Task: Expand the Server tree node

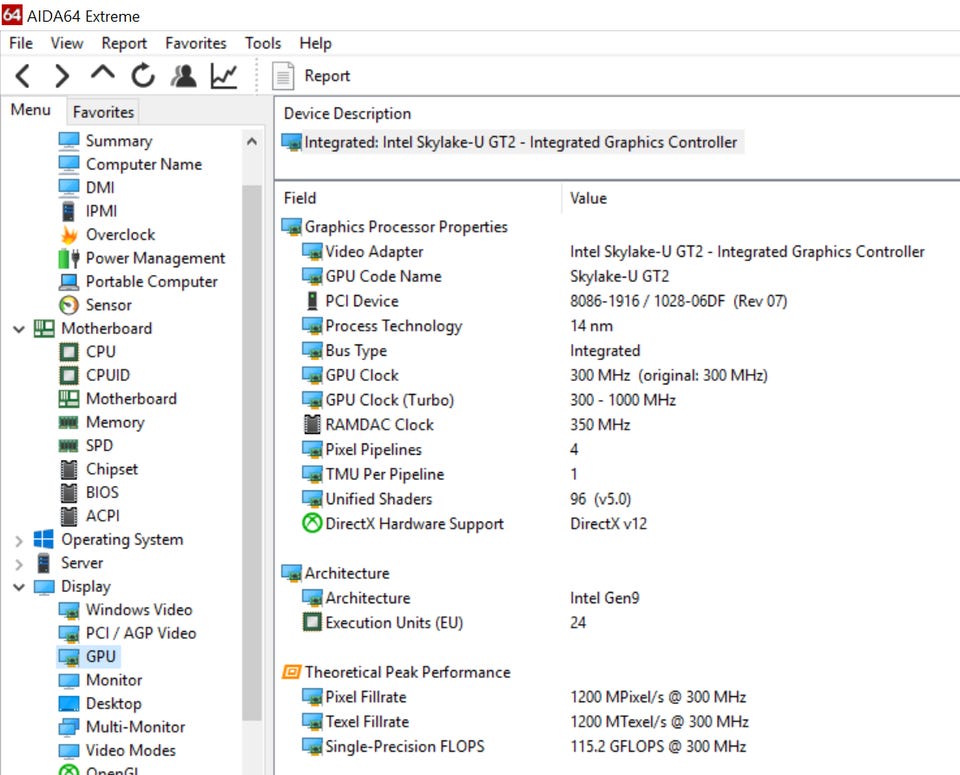Action: click(x=19, y=563)
